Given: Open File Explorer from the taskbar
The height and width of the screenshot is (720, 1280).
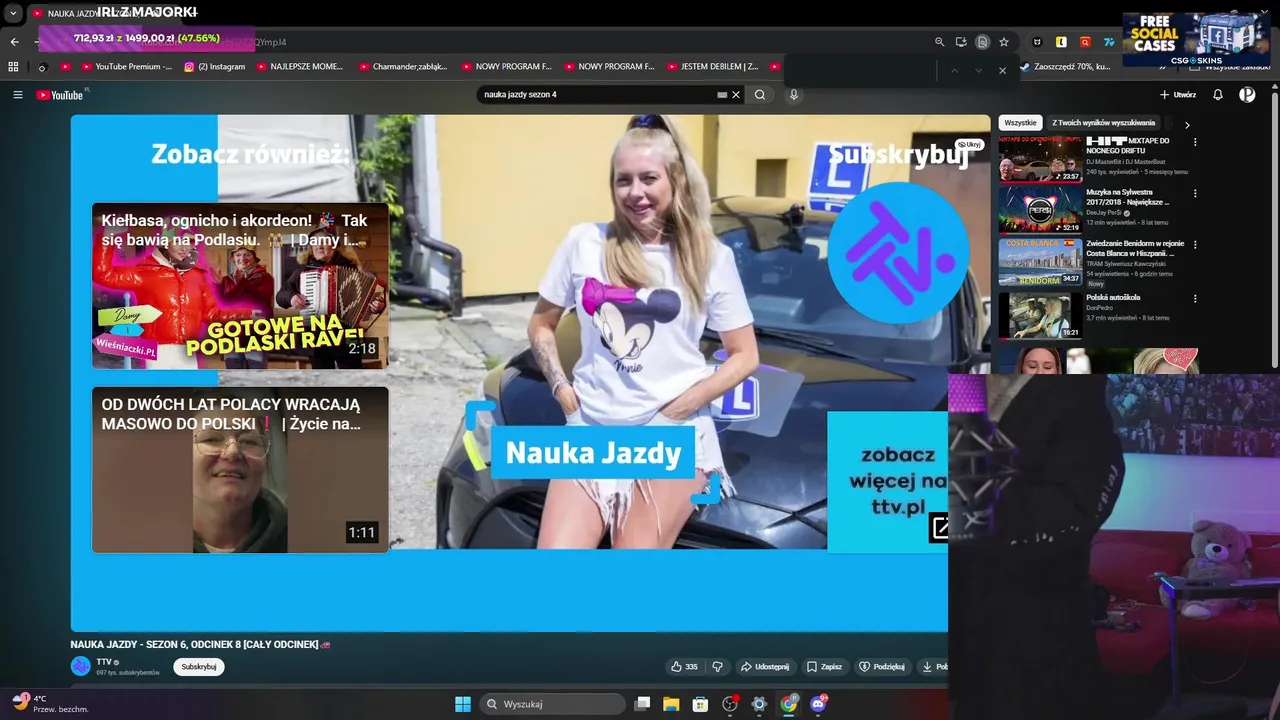Looking at the screenshot, I should [x=671, y=704].
